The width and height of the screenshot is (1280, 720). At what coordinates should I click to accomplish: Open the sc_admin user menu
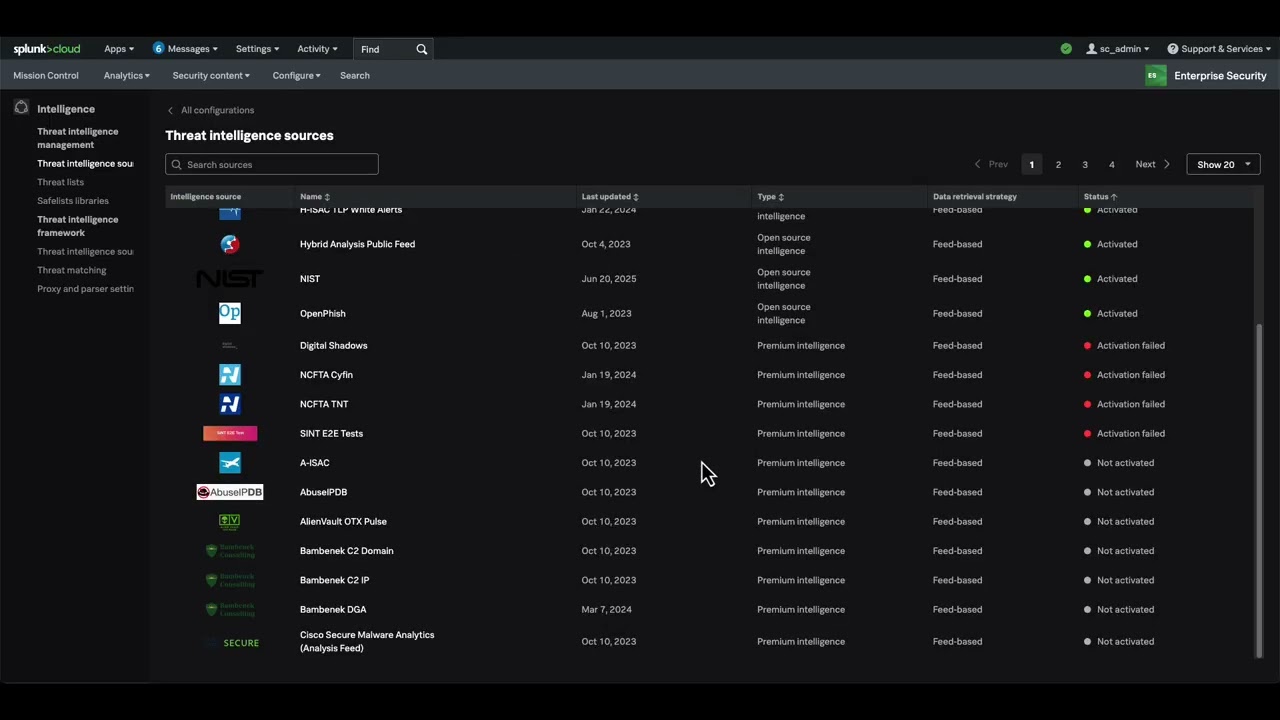[1118, 49]
